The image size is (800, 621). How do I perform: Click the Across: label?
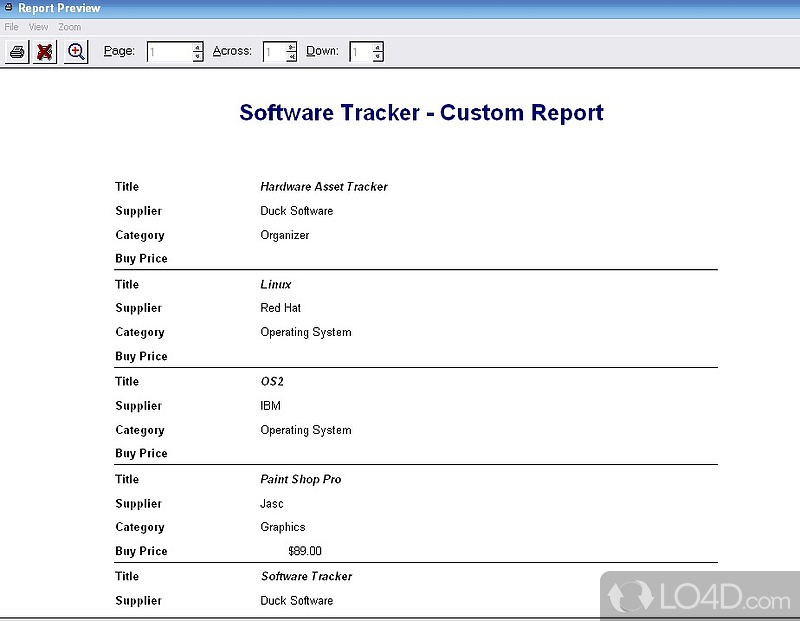(x=232, y=51)
